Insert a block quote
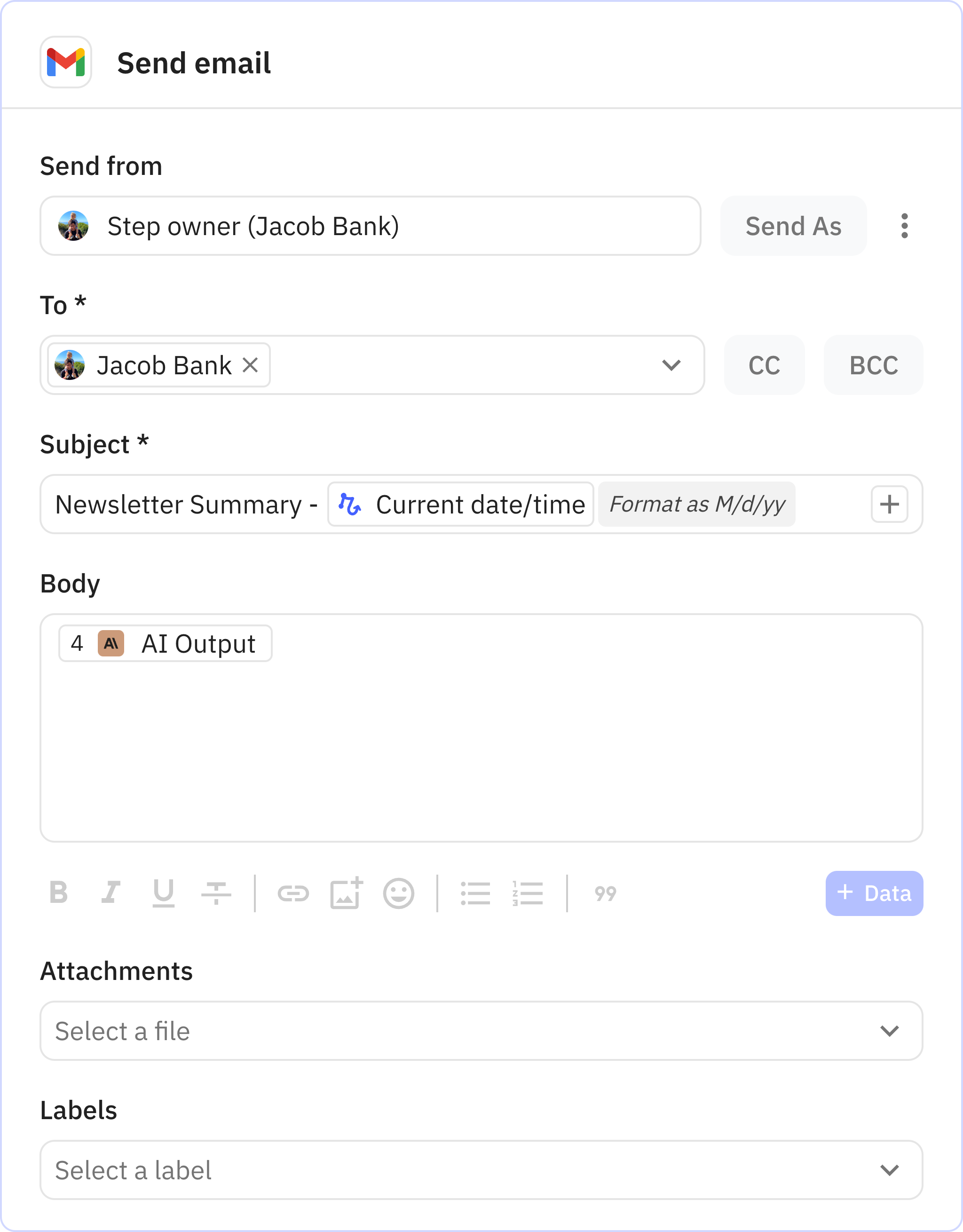The image size is (963, 1232). 605,893
